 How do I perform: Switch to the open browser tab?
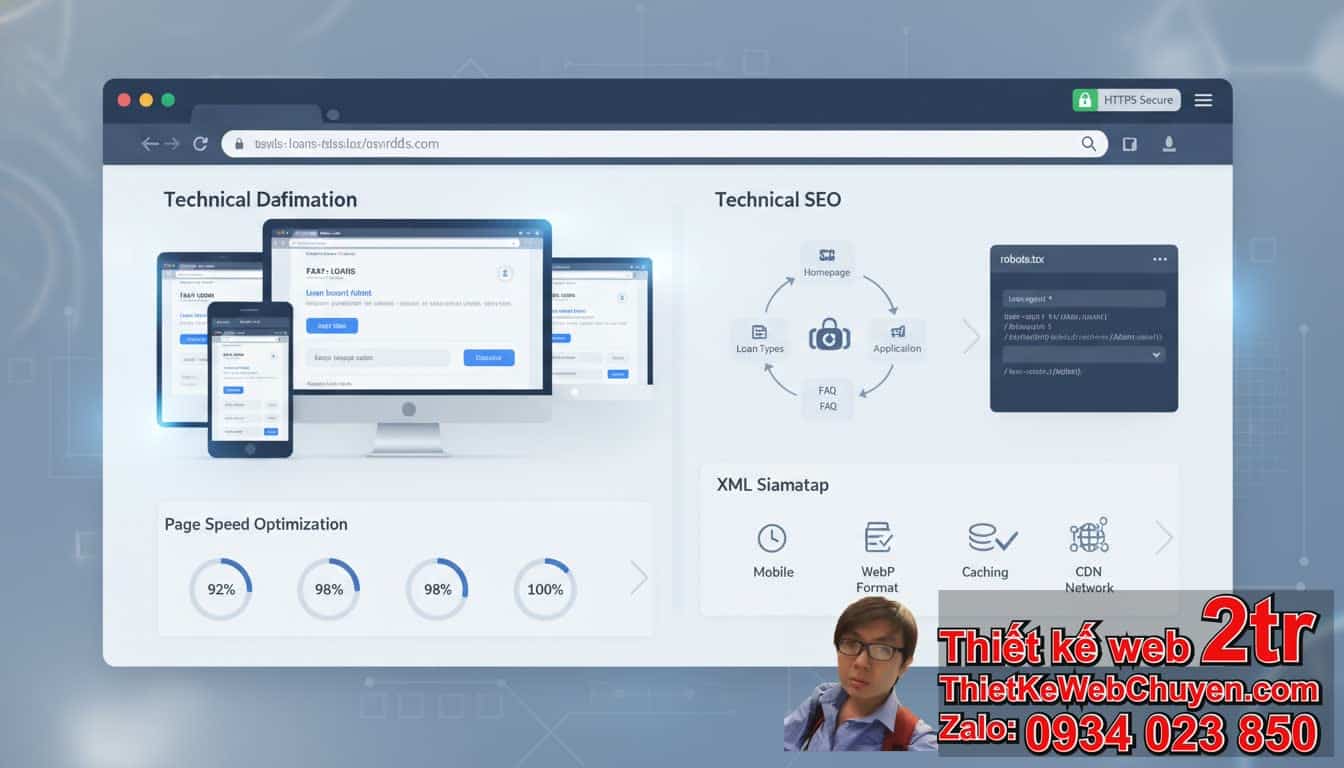[x=255, y=112]
